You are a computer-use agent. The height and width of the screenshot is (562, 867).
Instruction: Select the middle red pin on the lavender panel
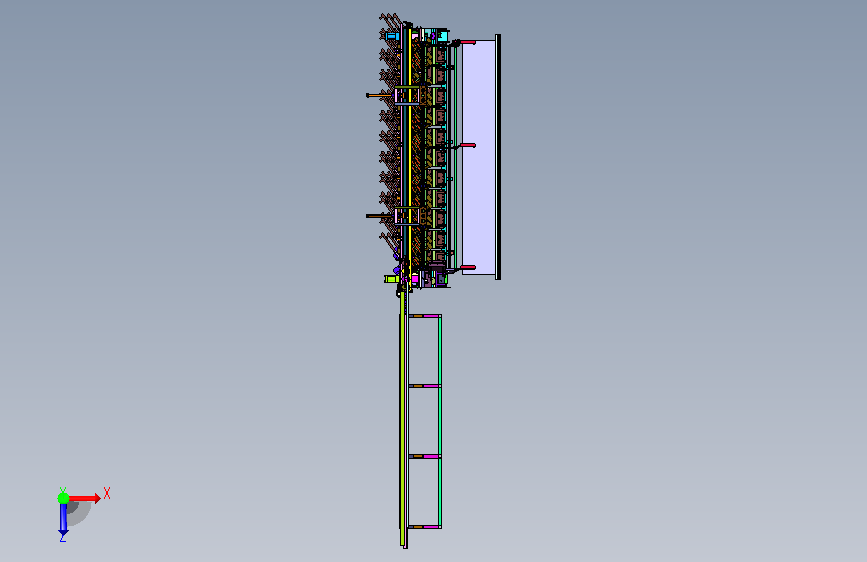click(468, 145)
